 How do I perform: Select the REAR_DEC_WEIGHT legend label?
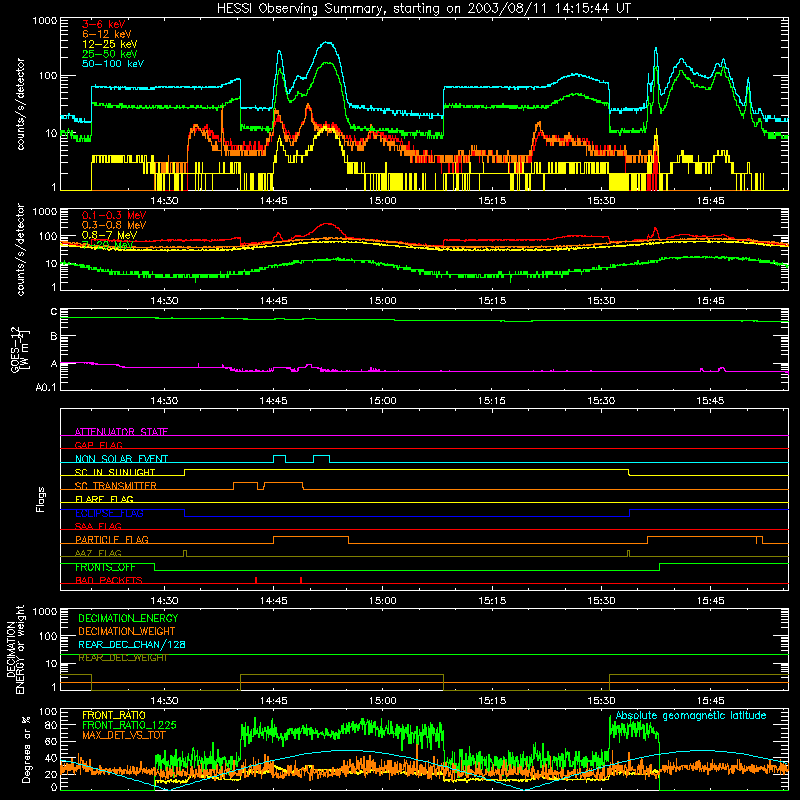click(122, 658)
